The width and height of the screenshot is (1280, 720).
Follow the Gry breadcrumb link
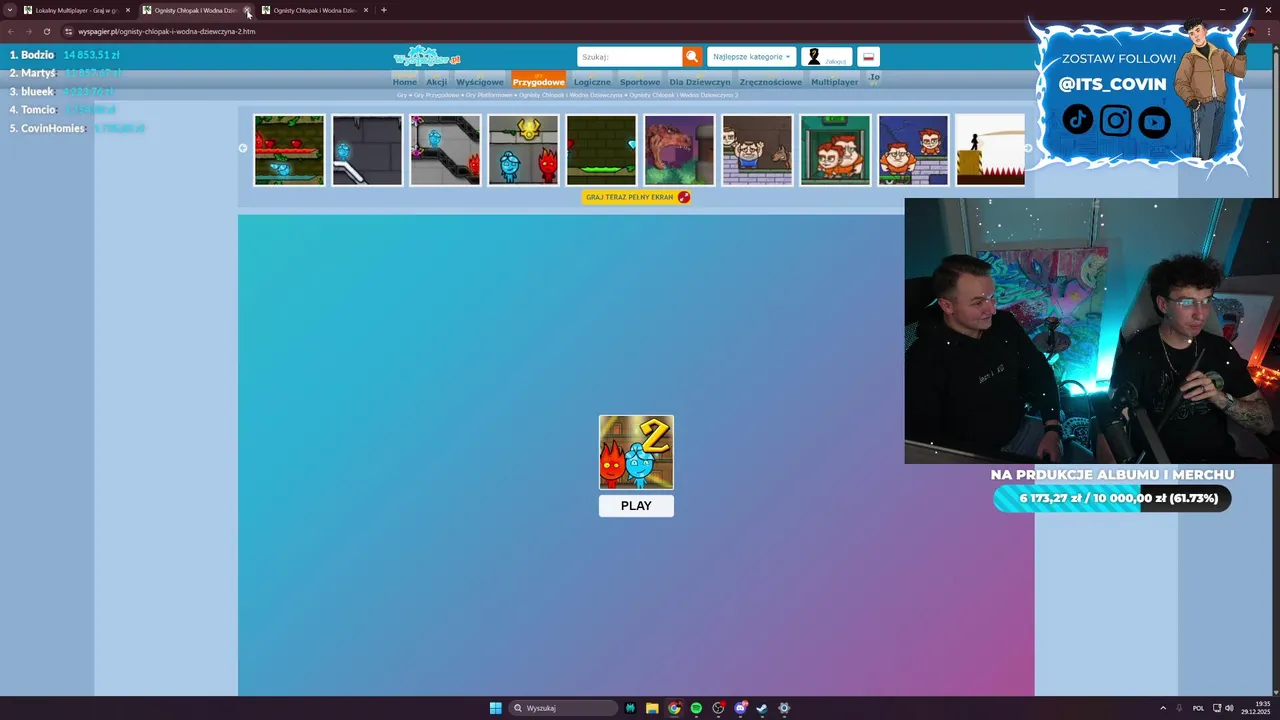point(402,95)
